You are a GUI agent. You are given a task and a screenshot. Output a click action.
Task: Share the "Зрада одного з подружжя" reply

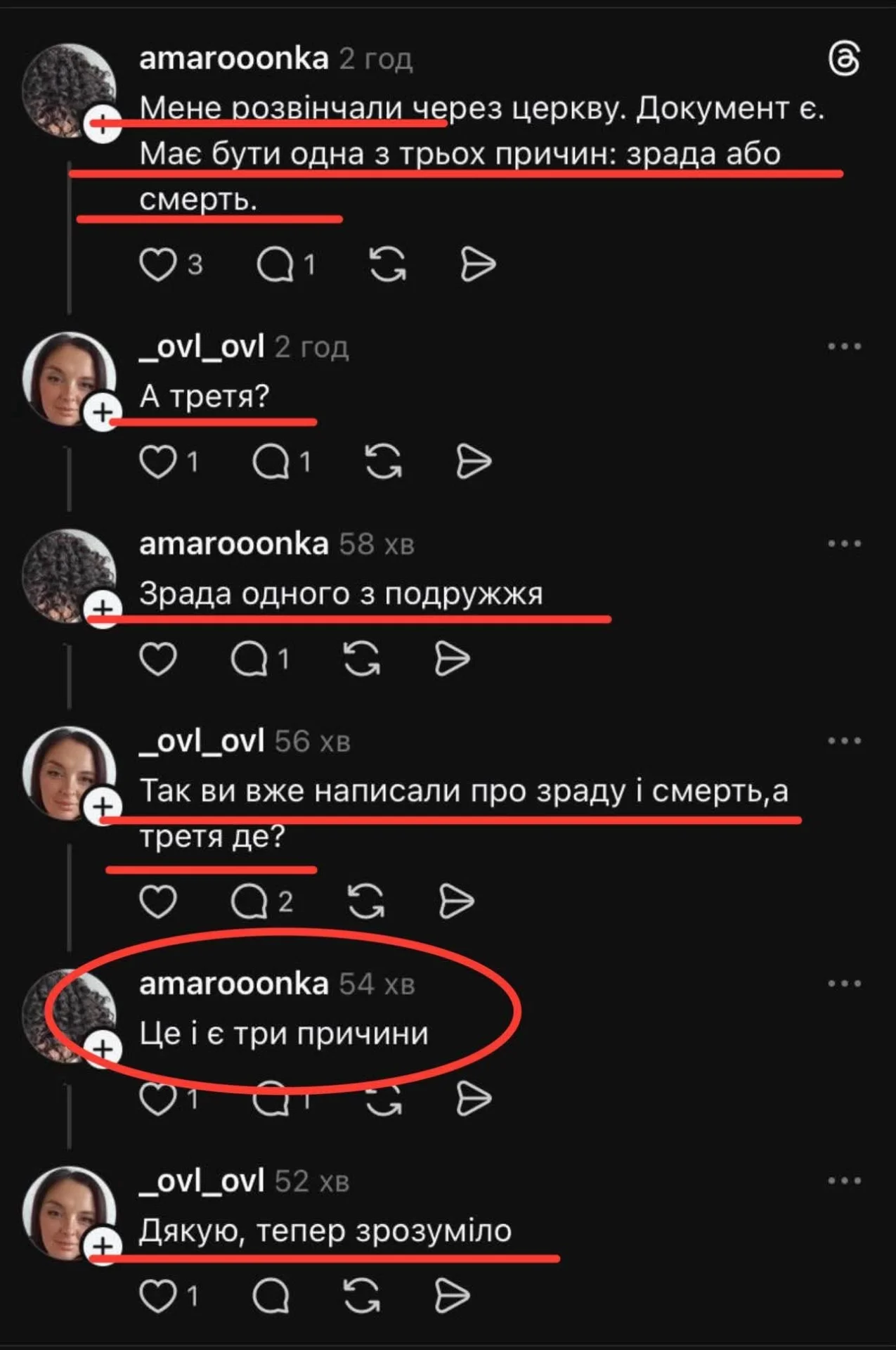452,660
